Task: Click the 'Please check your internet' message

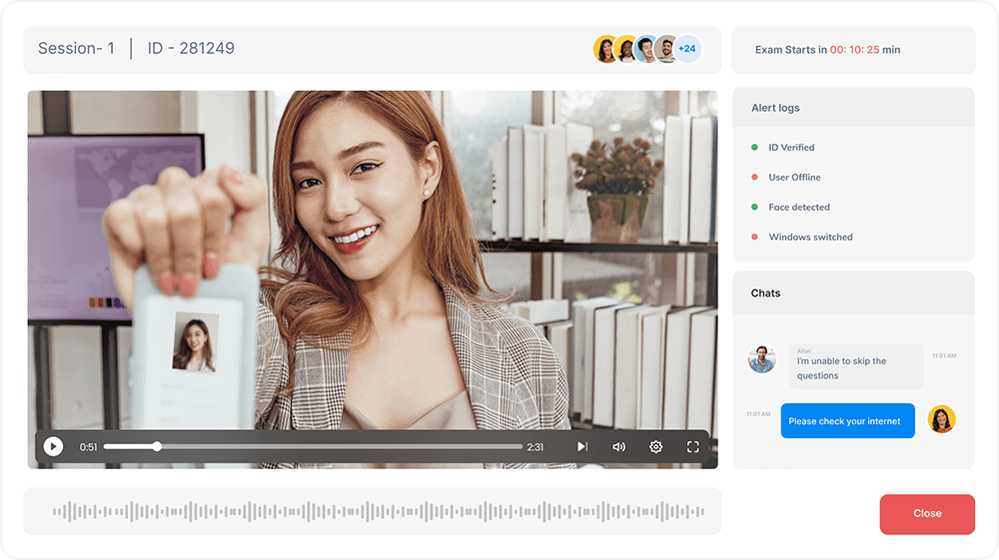Action: (x=847, y=421)
